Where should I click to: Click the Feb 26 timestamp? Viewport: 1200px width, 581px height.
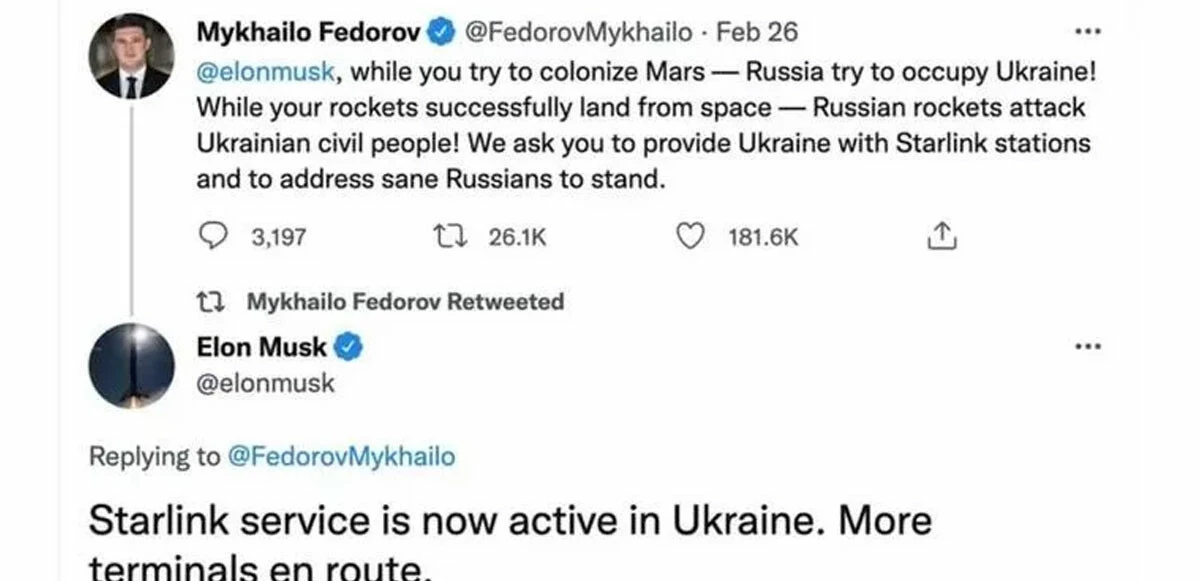(x=757, y=32)
